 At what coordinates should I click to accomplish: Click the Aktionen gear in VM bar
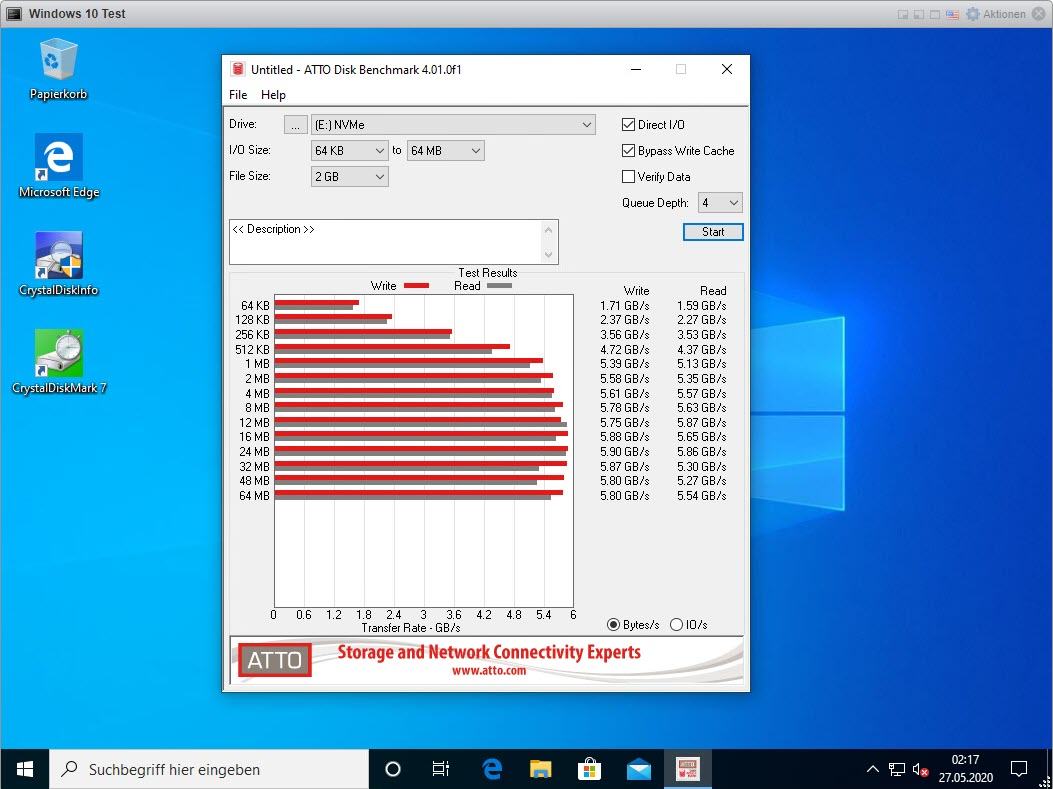(973, 13)
